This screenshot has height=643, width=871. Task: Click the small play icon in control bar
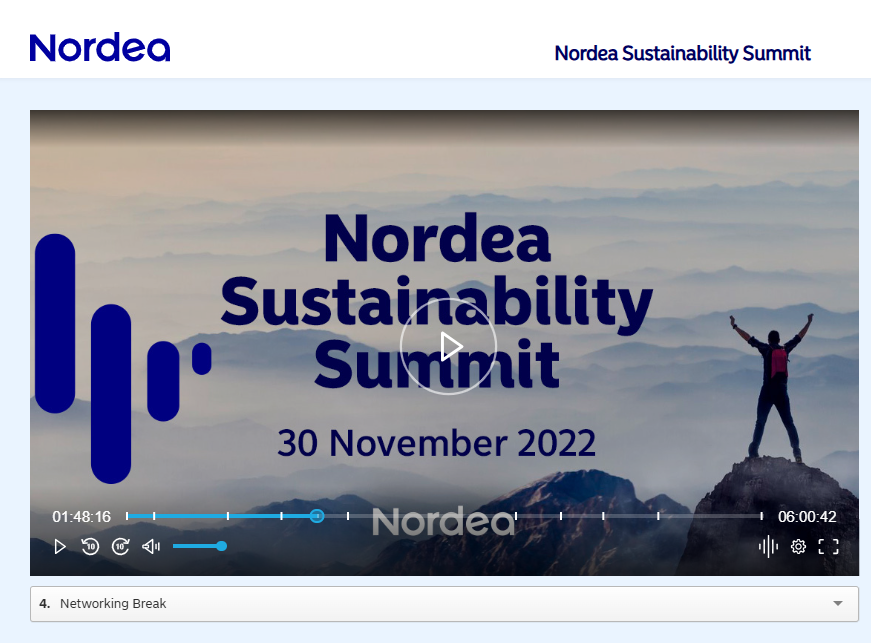tap(60, 547)
